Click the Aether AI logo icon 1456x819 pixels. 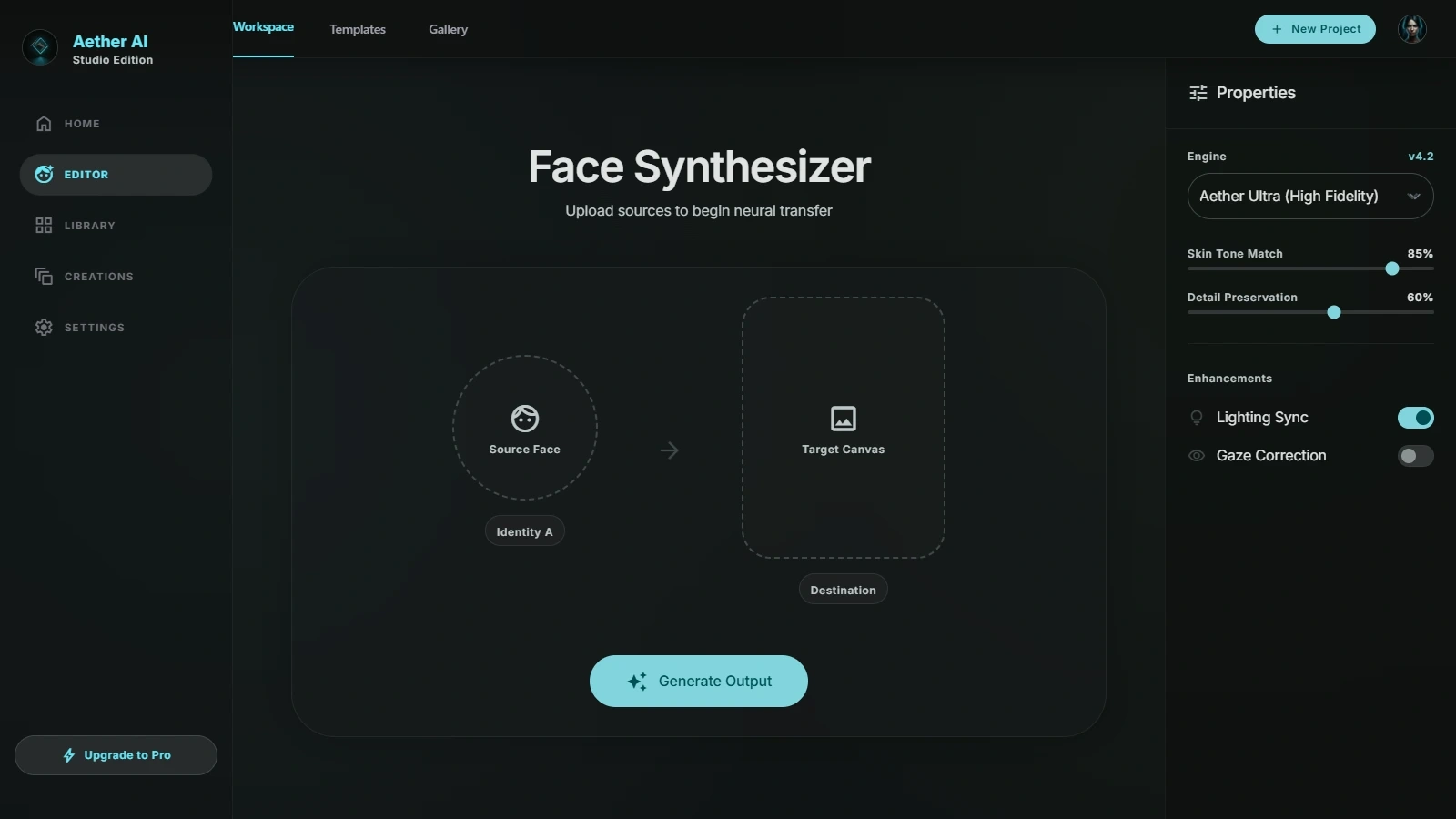click(40, 47)
